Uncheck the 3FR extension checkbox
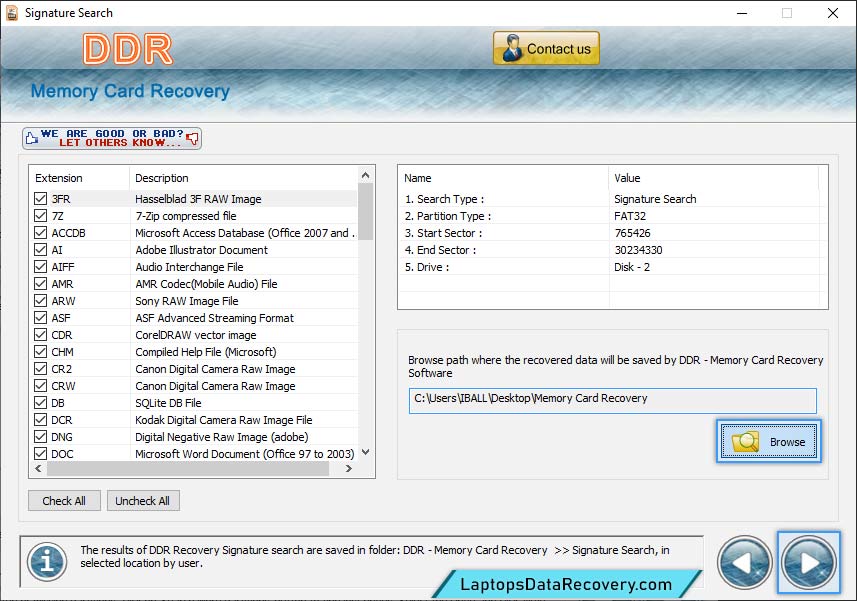The image size is (857, 601). (40, 198)
